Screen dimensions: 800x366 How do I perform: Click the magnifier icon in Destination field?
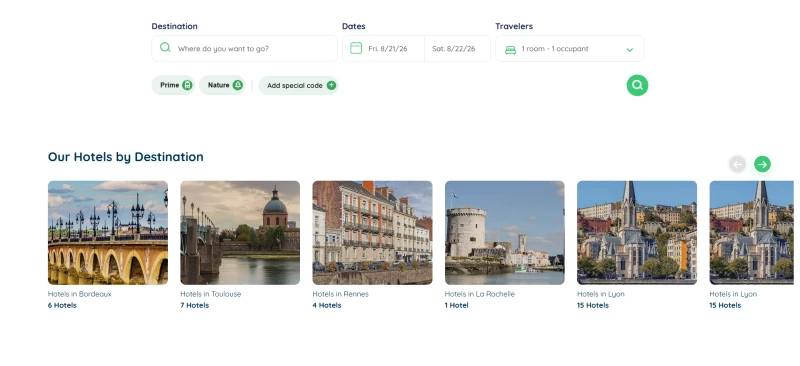pos(165,47)
